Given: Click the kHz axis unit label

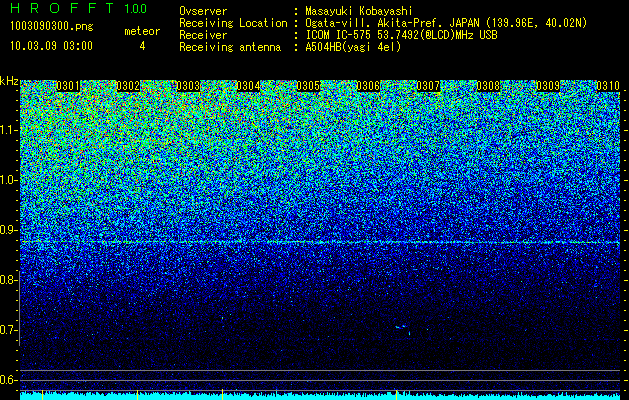Looking at the screenshot, I should (x=9, y=82).
